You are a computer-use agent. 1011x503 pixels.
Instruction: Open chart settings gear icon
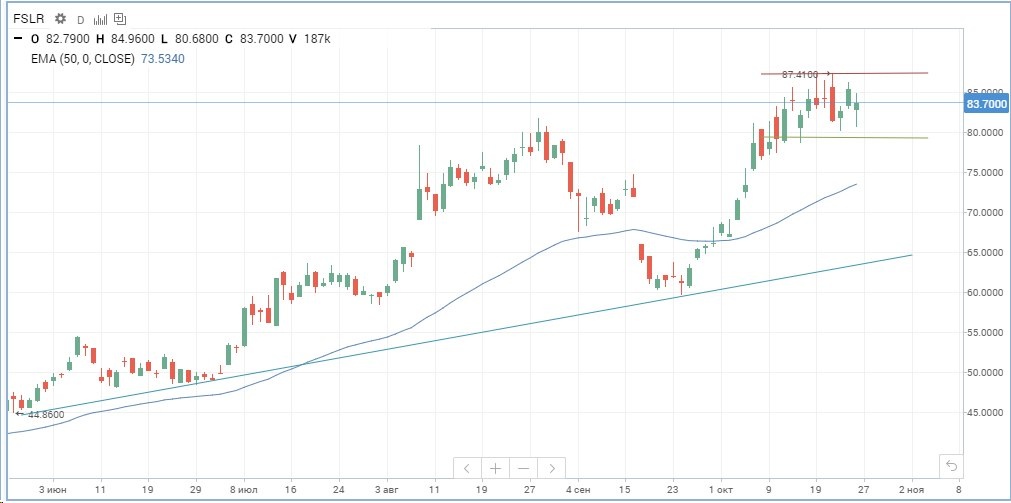[x=60, y=19]
